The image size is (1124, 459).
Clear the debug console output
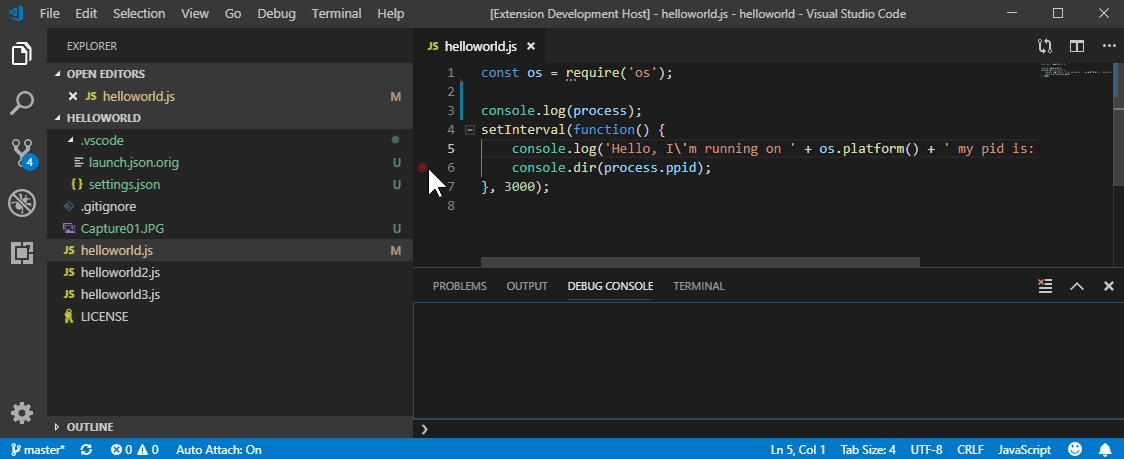1045,286
